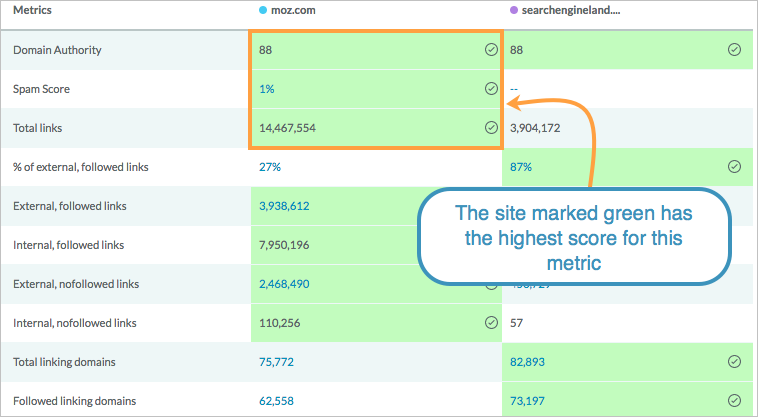The width and height of the screenshot is (758, 417).
Task: Click the Internal, nofollowed links row label
Action: pos(74,323)
